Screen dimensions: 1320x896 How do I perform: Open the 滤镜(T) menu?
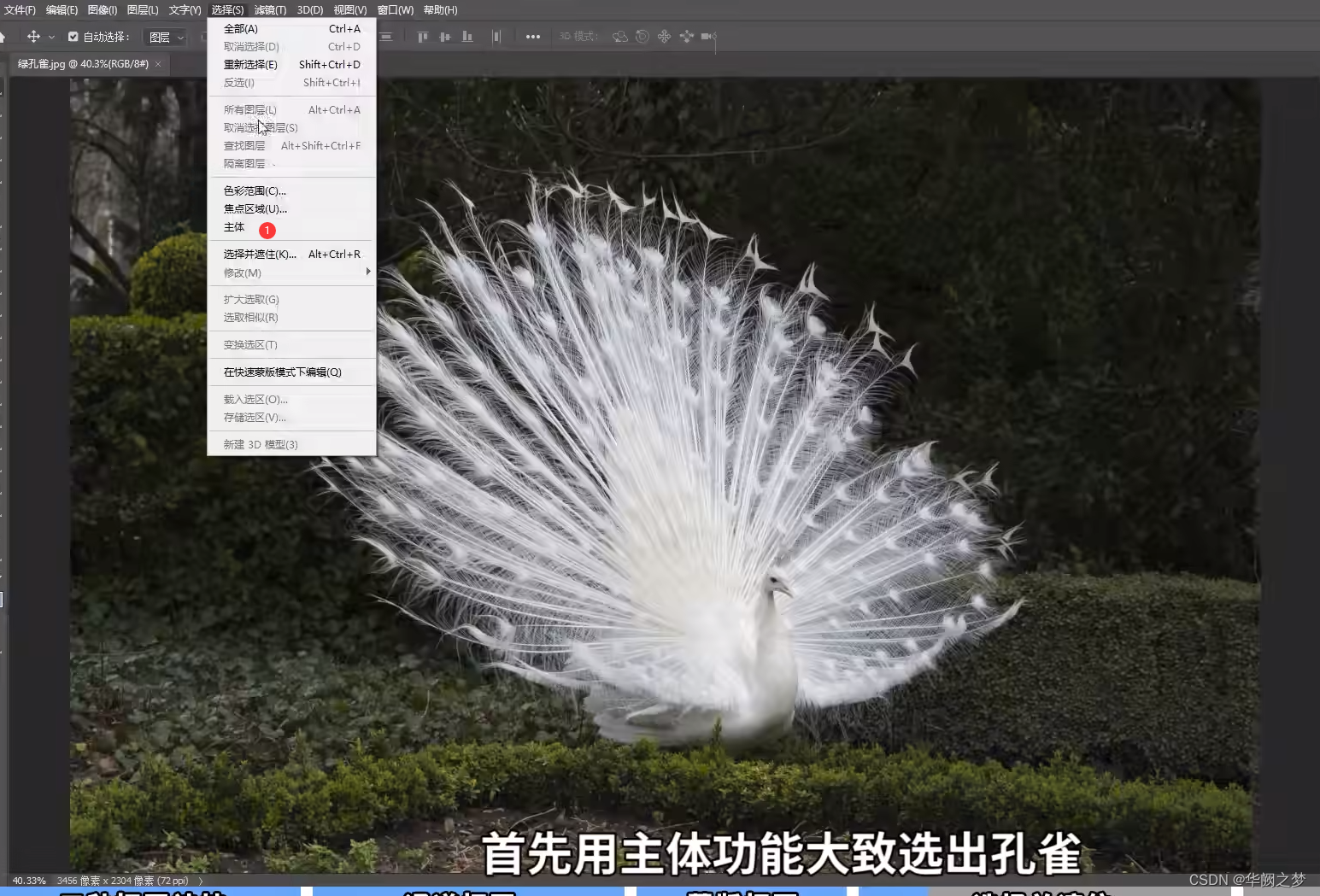(270, 10)
